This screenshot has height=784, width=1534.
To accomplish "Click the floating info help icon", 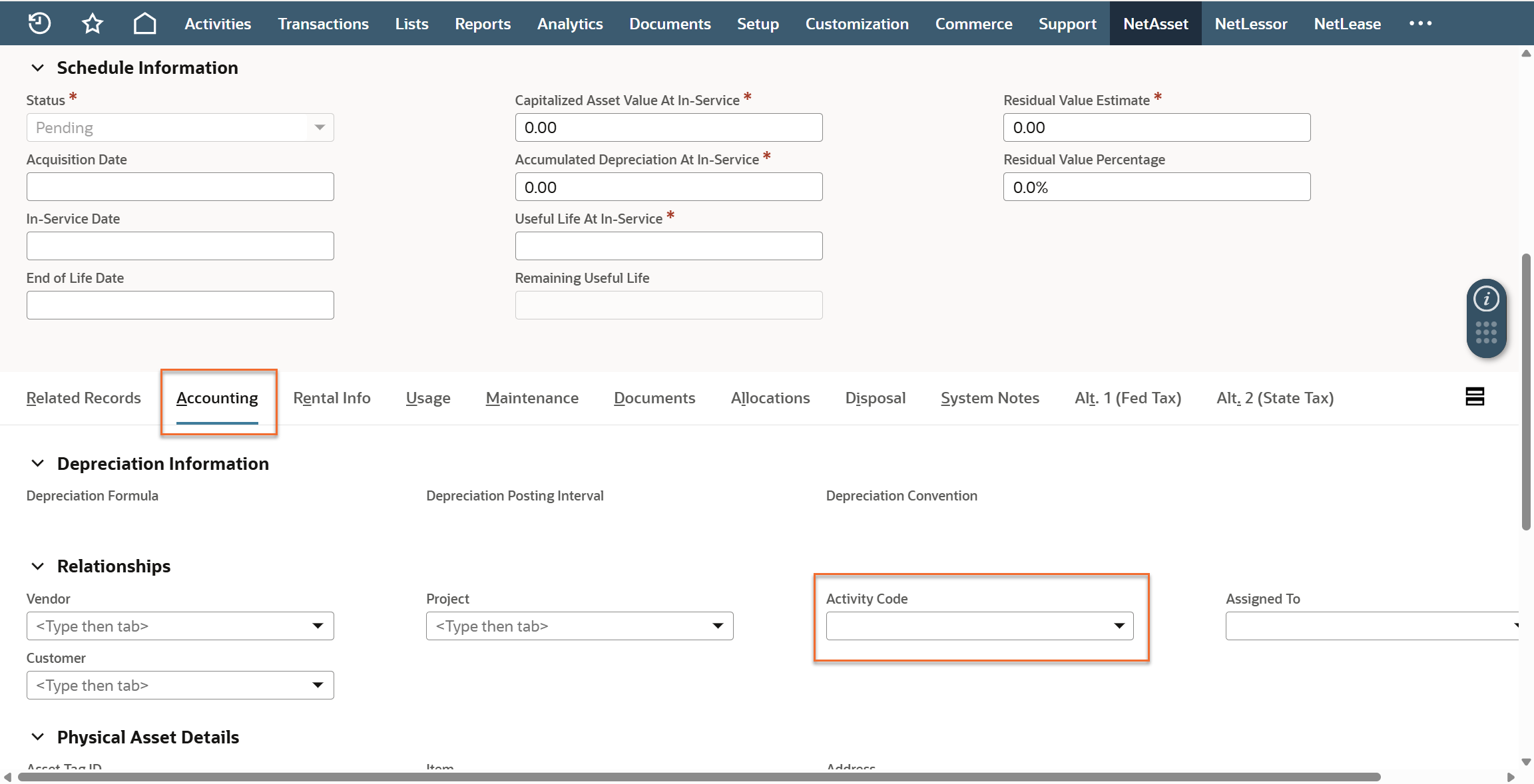I will pyautogui.click(x=1486, y=299).
